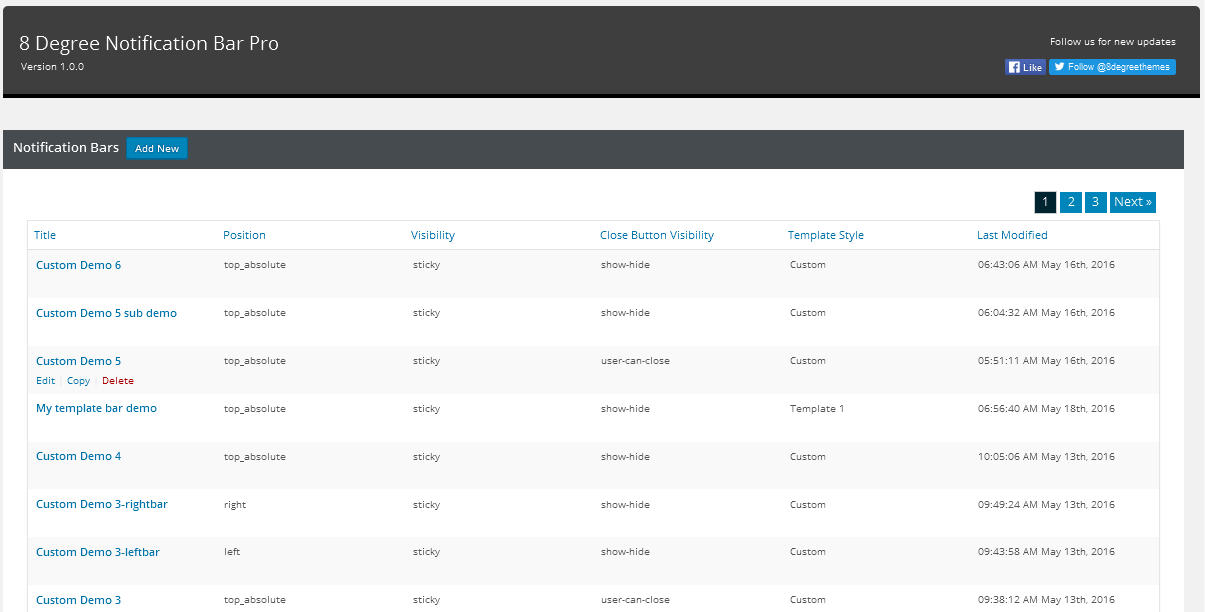The height and width of the screenshot is (612, 1205).
Task: Go to pagination page 1
Action: tap(1045, 202)
